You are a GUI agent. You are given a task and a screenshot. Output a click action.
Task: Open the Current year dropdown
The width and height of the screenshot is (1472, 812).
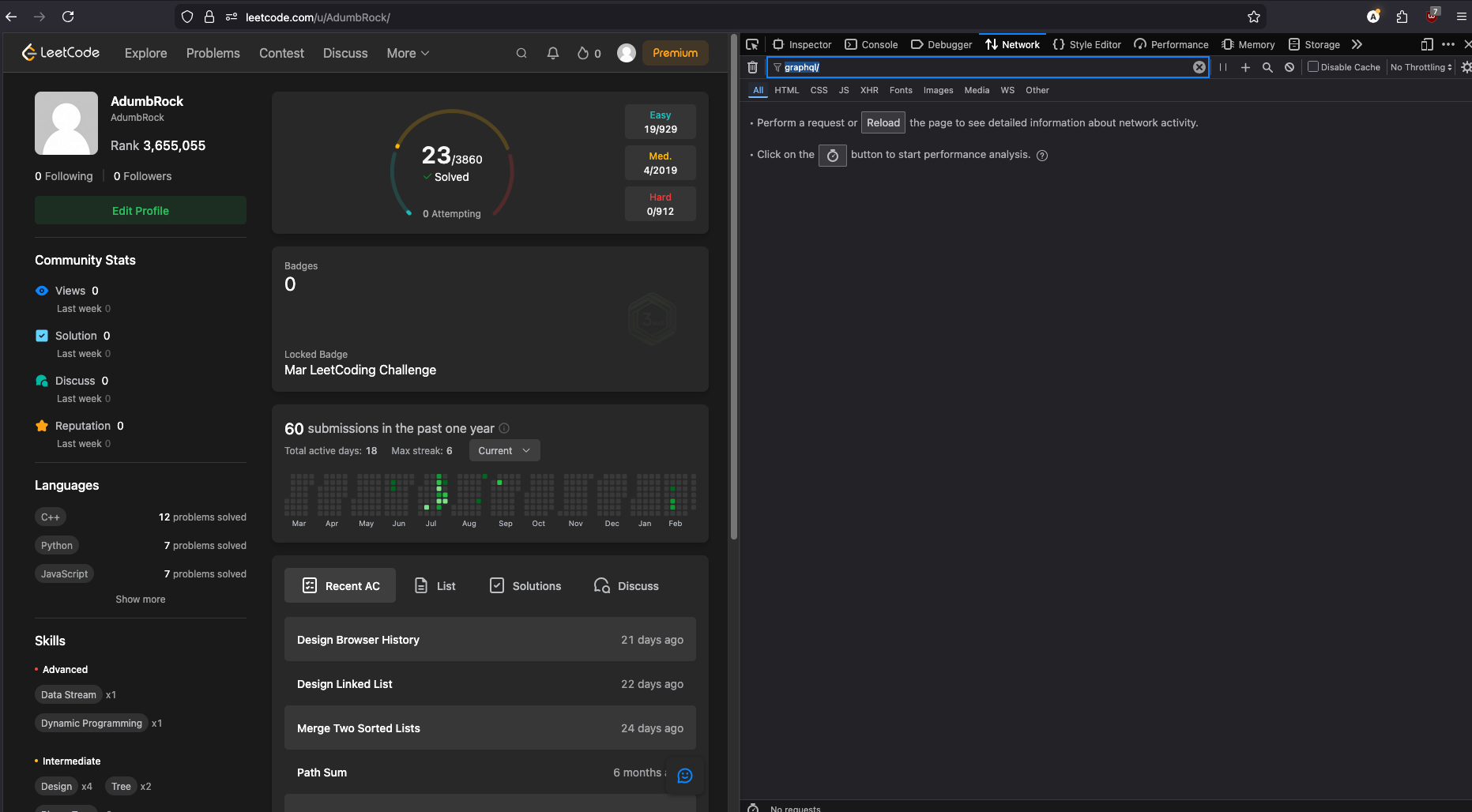[x=505, y=450]
